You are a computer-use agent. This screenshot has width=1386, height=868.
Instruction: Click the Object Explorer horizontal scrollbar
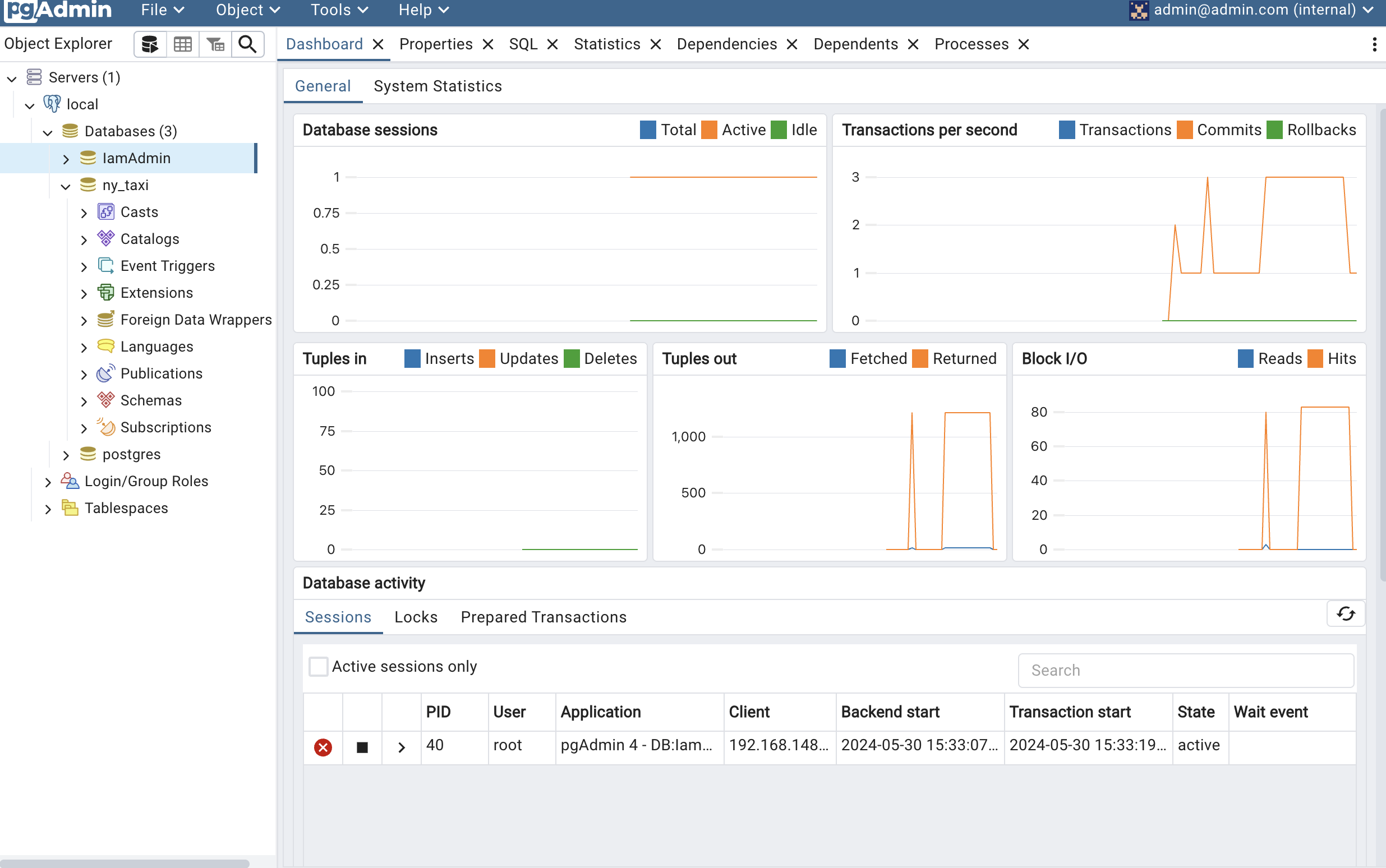[x=125, y=863]
